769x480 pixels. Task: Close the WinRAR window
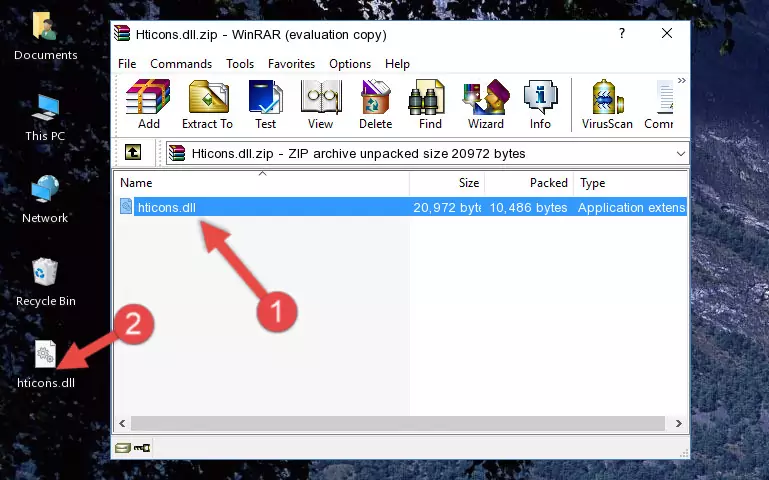667,33
